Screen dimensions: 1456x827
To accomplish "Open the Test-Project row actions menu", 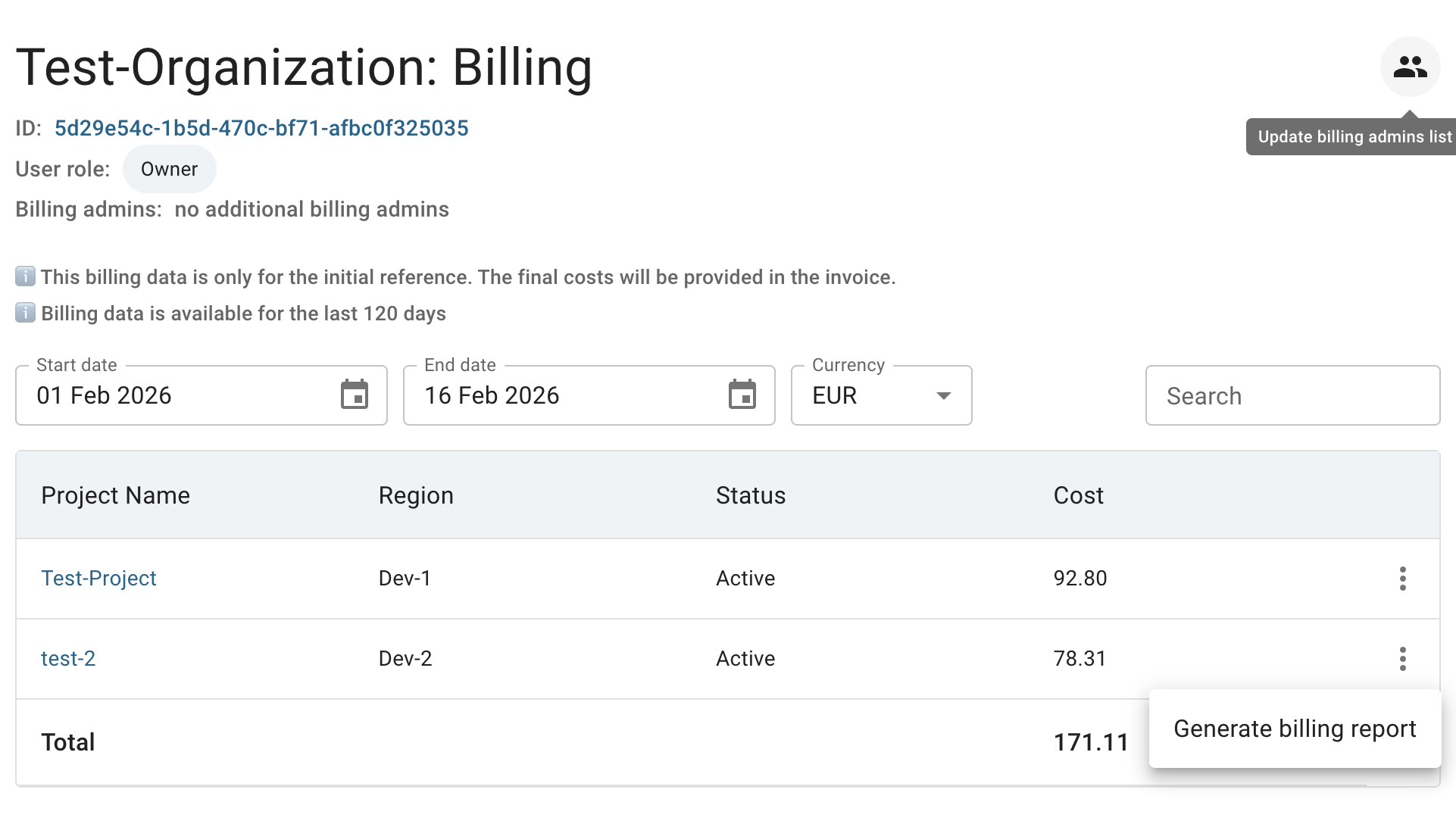I will (x=1402, y=579).
